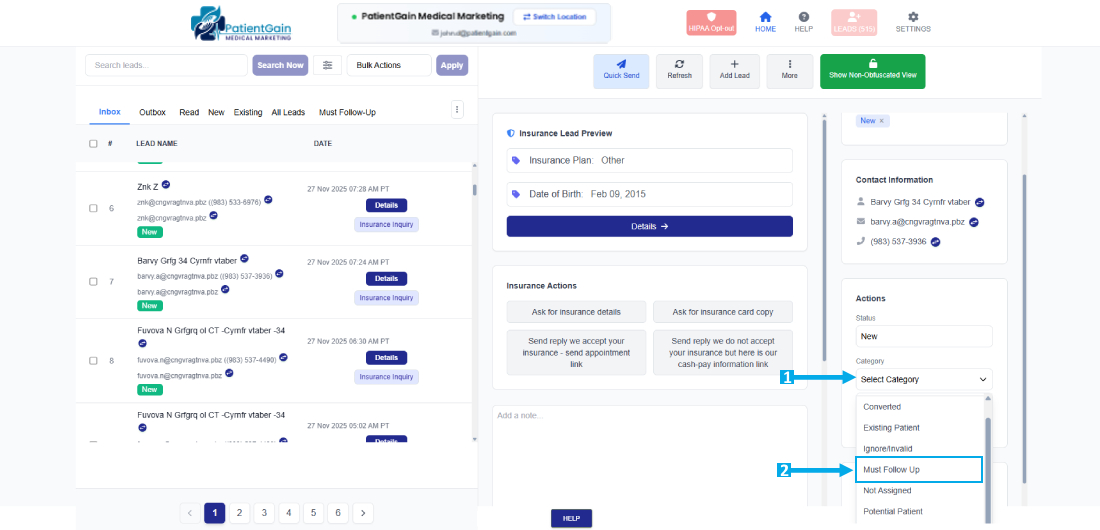The image size is (1100, 530).
Task: Open the tabs three-dot overflow menu
Action: click(457, 110)
